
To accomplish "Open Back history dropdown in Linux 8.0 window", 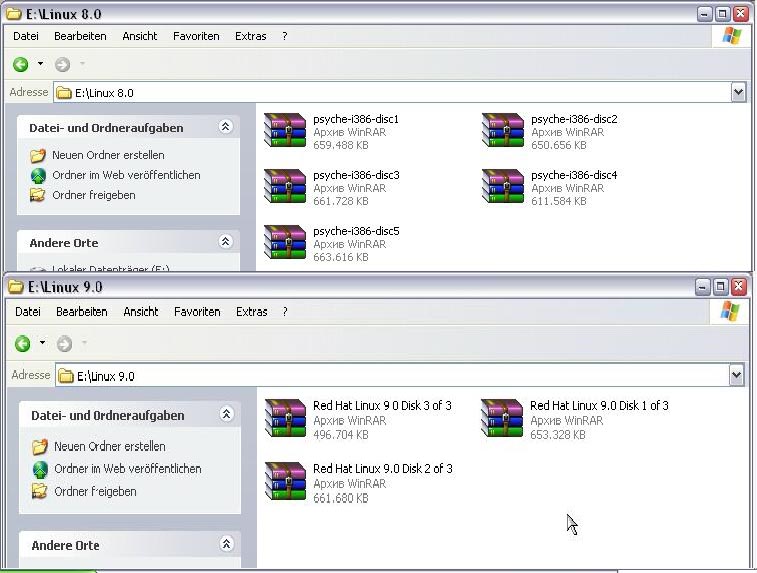I will [x=41, y=63].
